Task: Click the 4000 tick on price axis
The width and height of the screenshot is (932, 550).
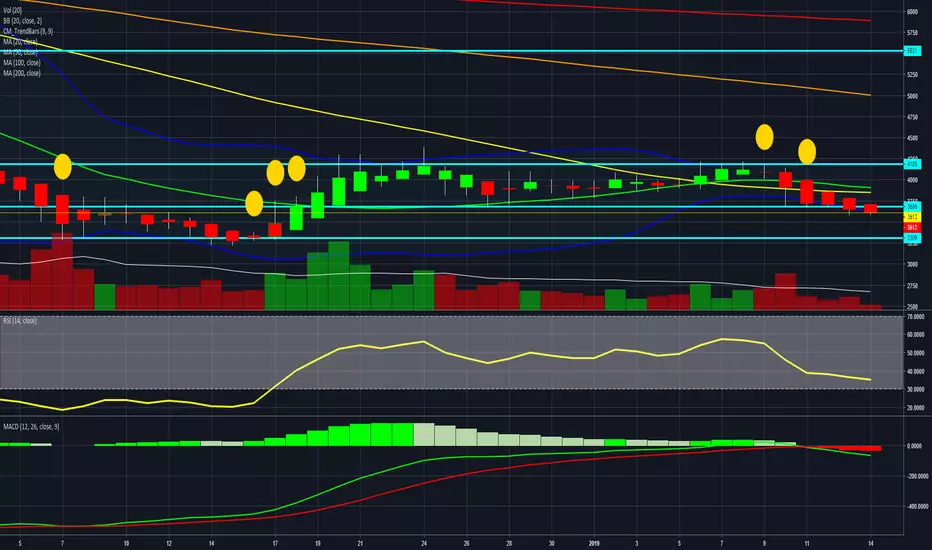Action: click(912, 180)
